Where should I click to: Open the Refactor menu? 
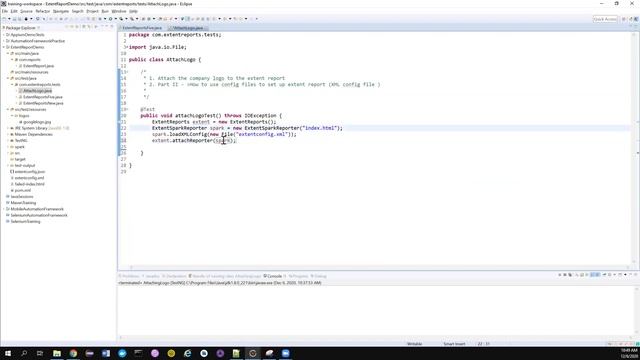point(42,11)
